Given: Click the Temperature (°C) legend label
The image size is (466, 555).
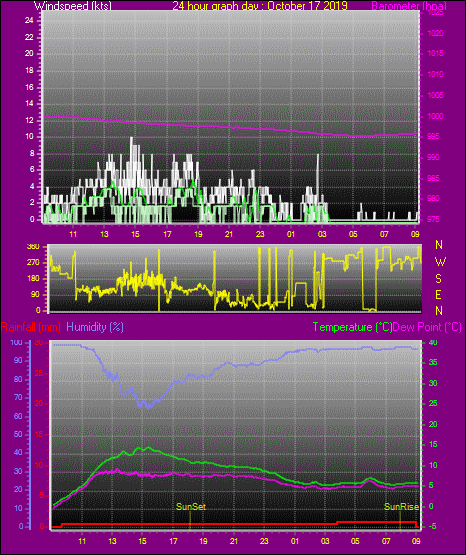Looking at the screenshot, I should tap(352, 327).
